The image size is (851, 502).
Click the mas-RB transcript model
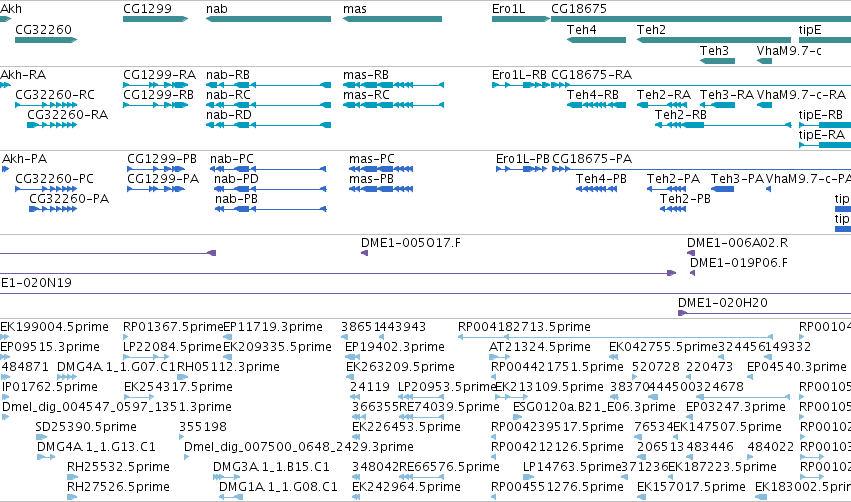click(x=393, y=85)
